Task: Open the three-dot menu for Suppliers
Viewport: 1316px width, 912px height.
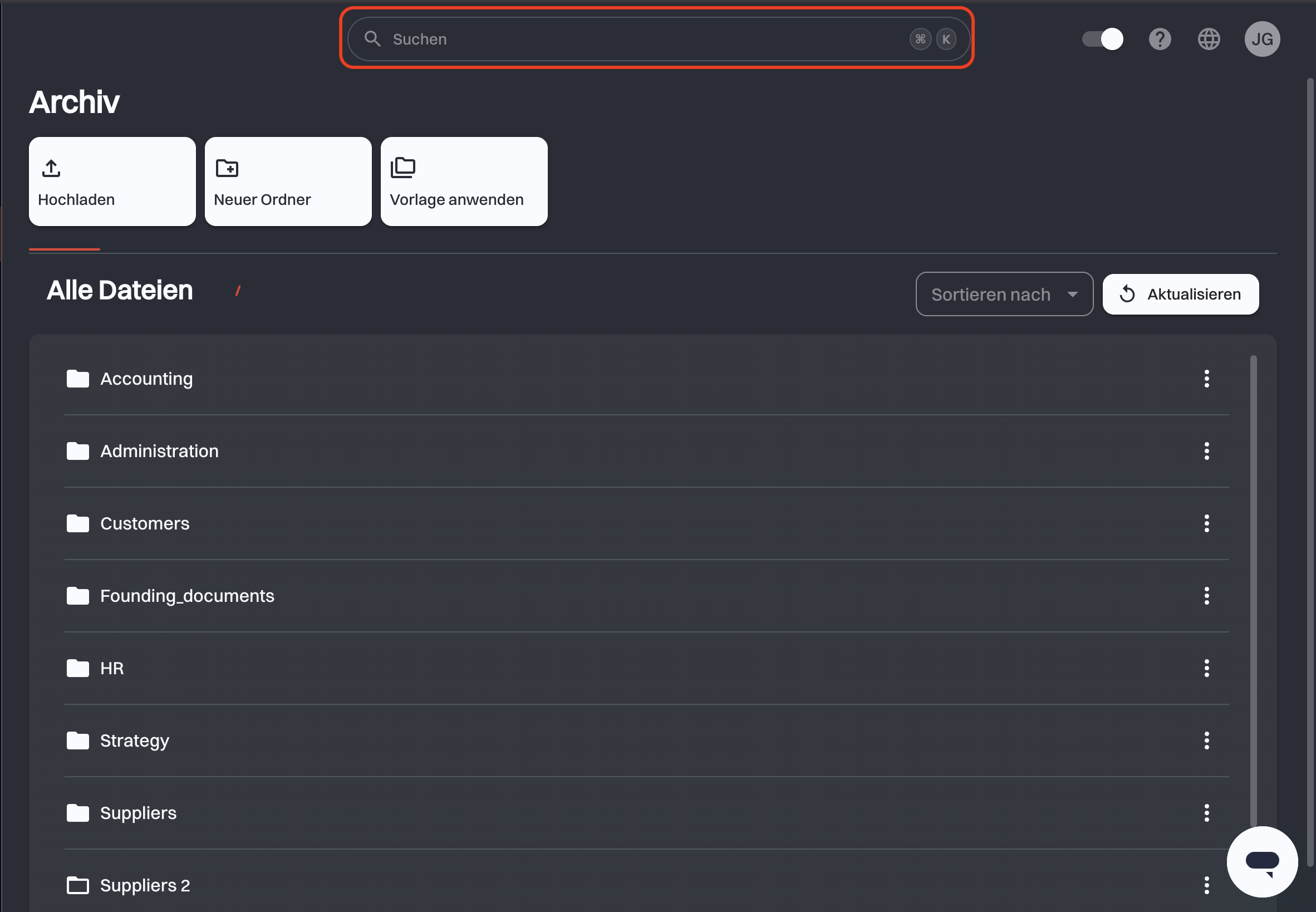Action: pyautogui.click(x=1207, y=813)
